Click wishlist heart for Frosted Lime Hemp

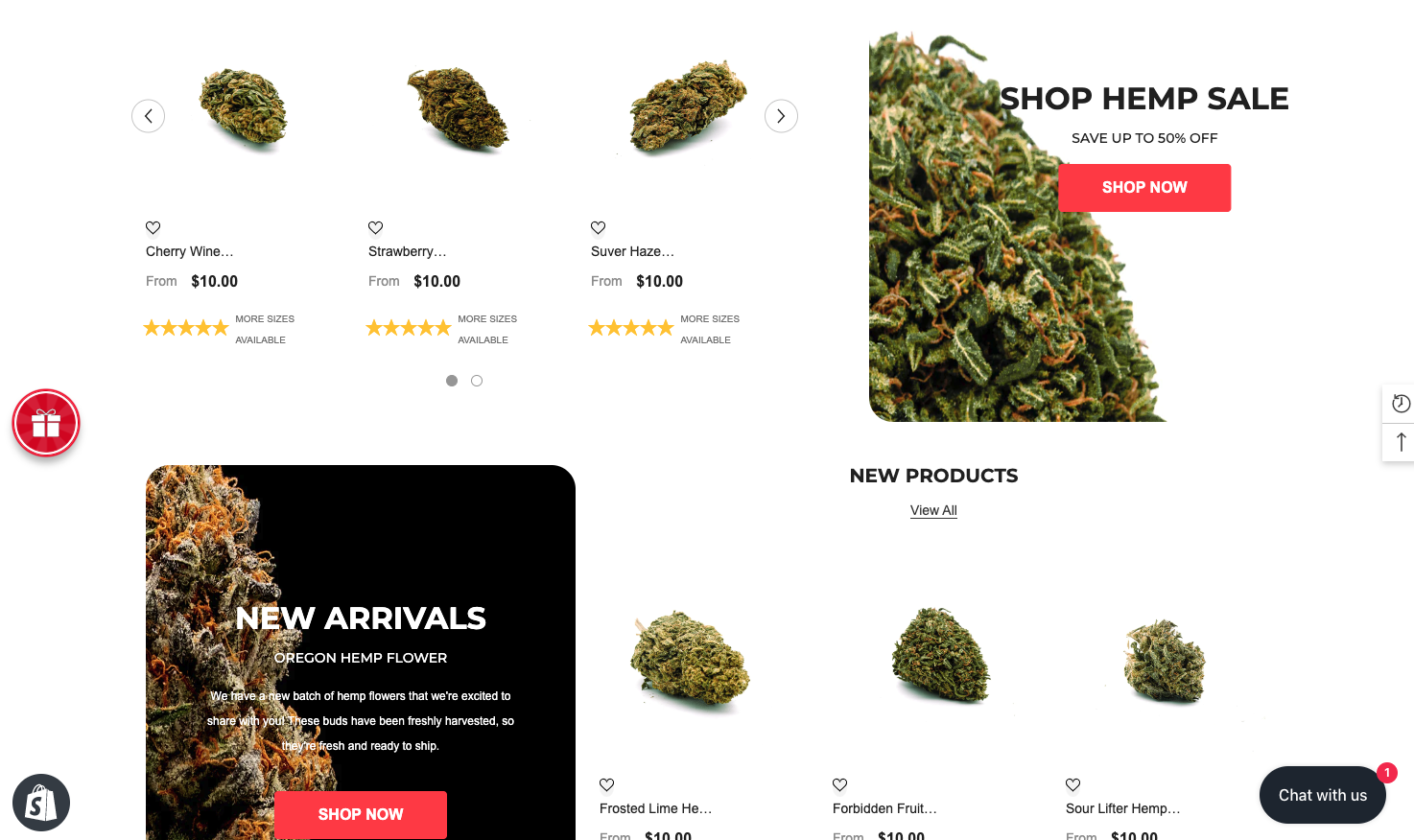pos(606,784)
